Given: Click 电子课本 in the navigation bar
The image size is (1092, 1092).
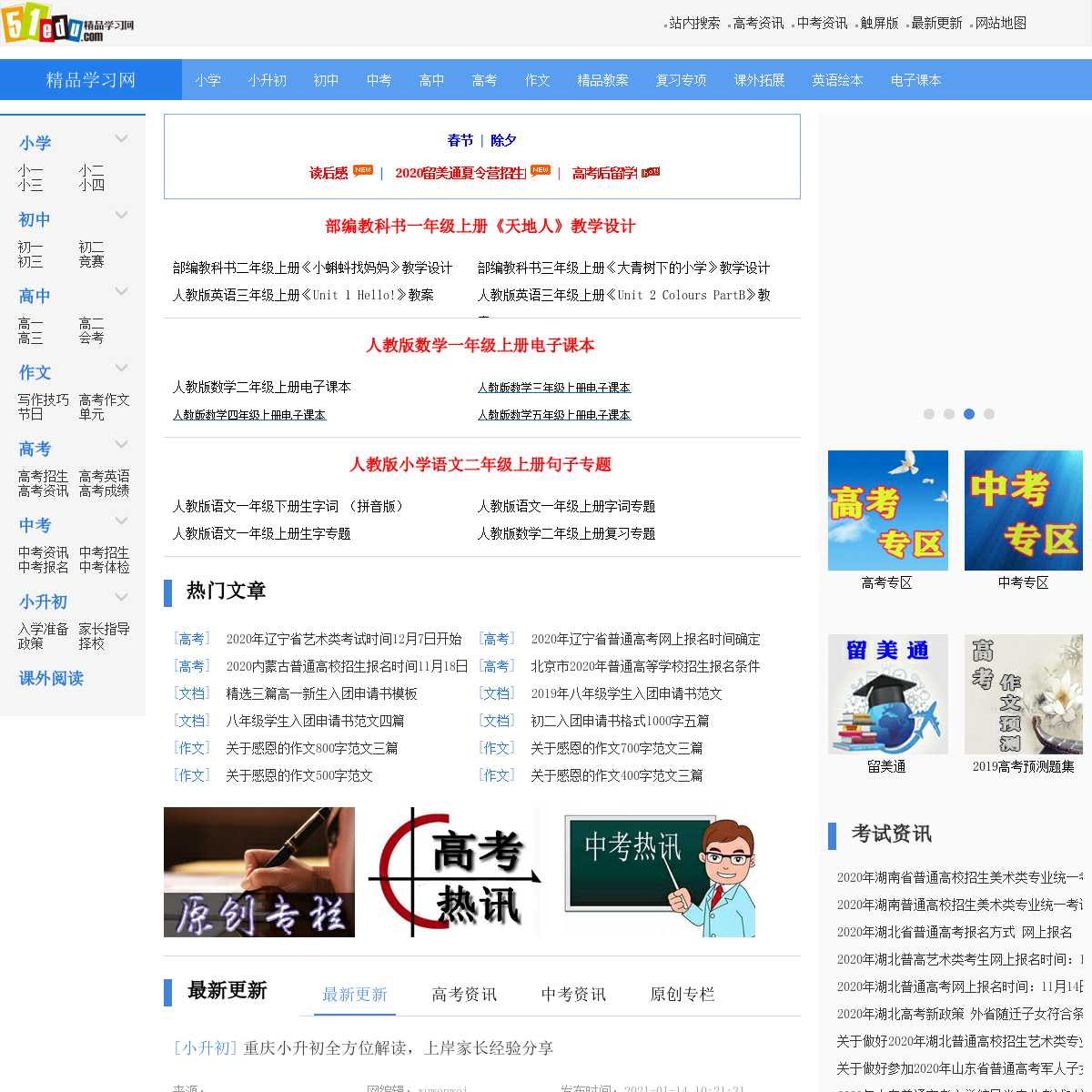Looking at the screenshot, I should click(x=915, y=80).
